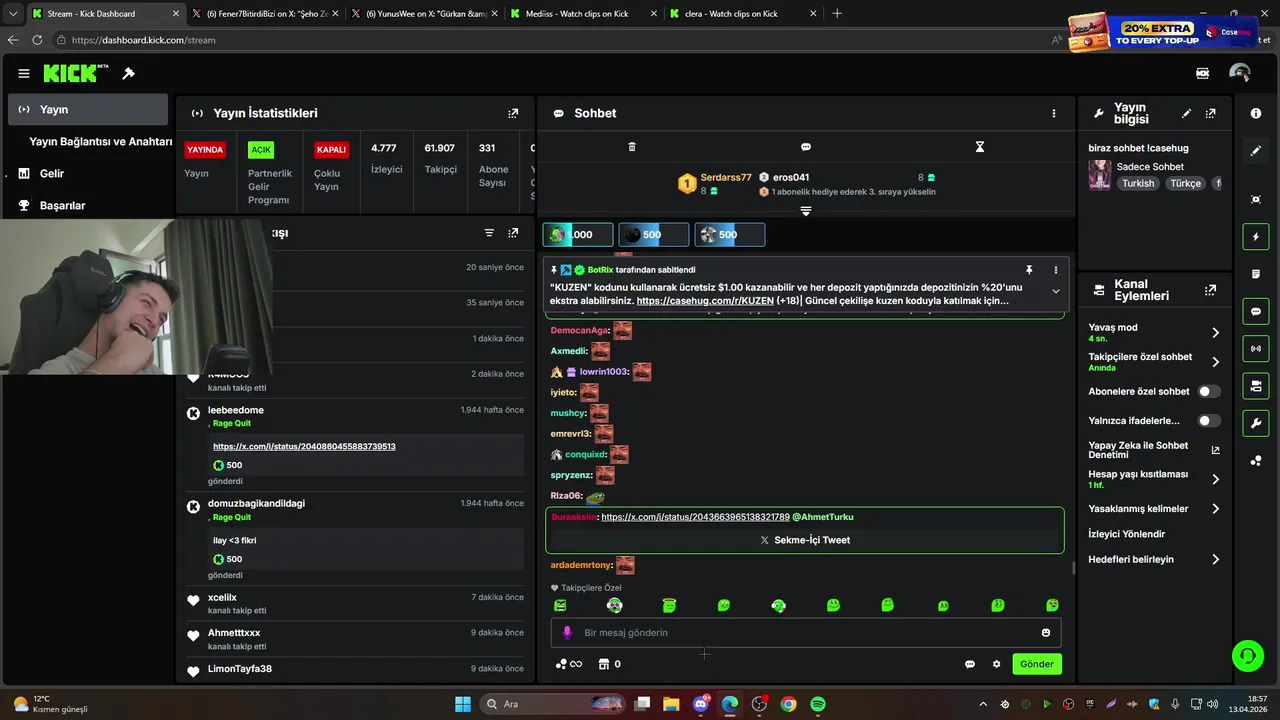Click the pencil icon in right sidebar
1280x720 pixels.
pyautogui.click(x=1256, y=151)
